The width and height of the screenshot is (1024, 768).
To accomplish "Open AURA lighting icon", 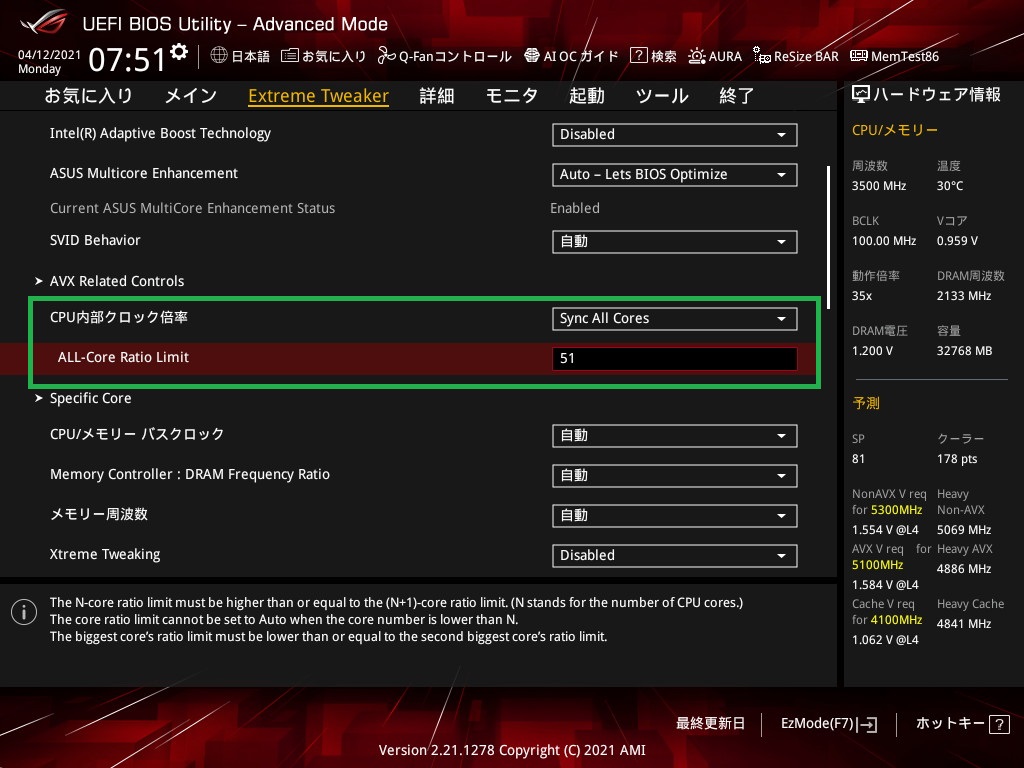I will (696, 56).
